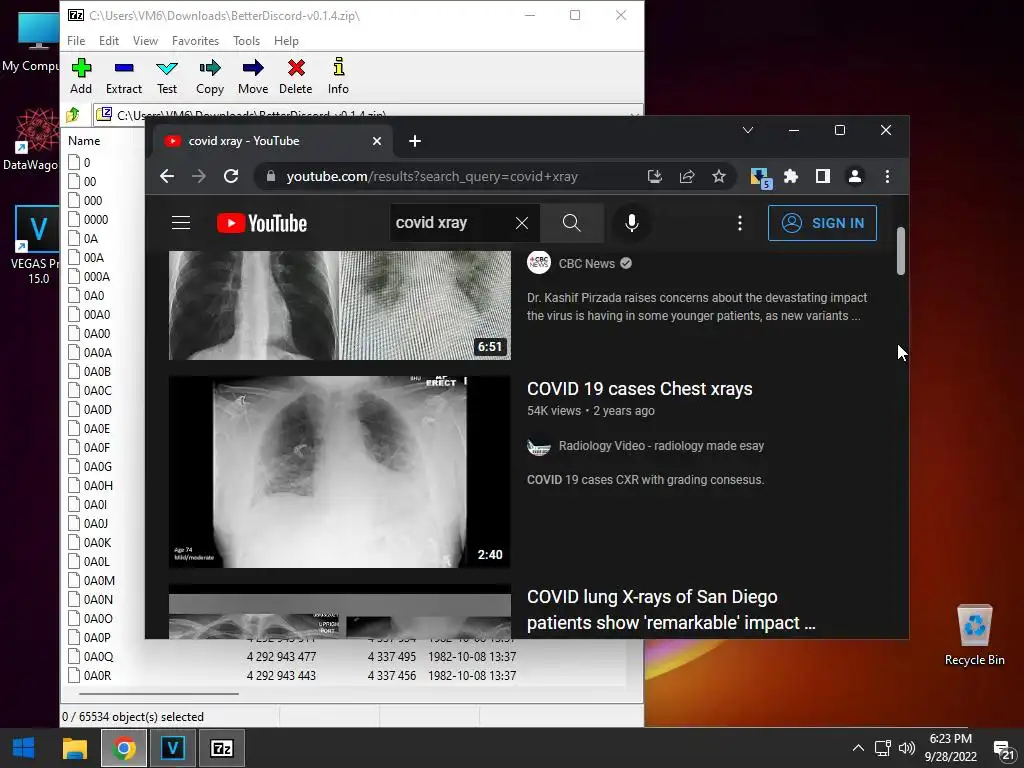1024x768 pixels.
Task: Click the extension icon with badge 5
Action: (761, 178)
